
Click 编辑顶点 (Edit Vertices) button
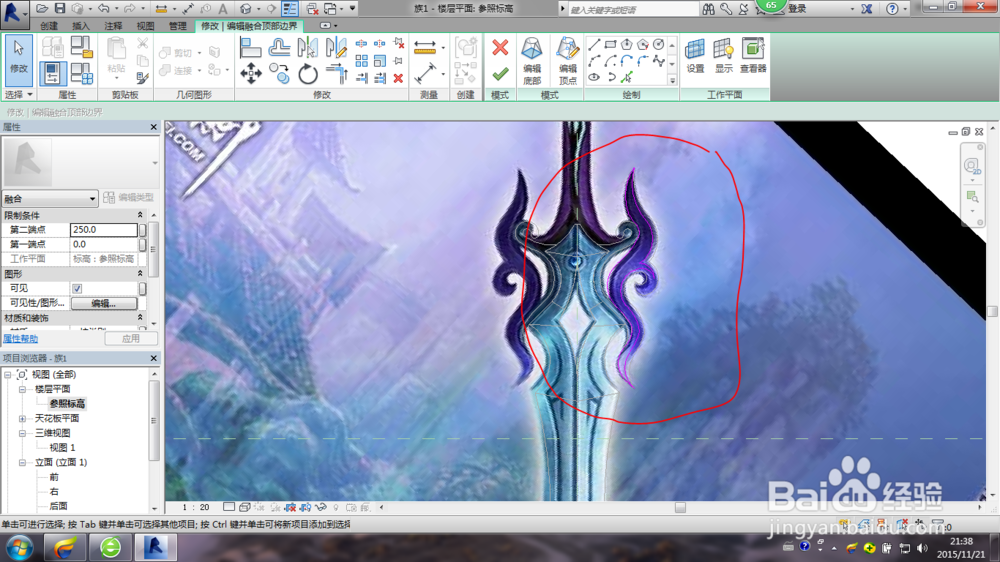click(x=567, y=61)
